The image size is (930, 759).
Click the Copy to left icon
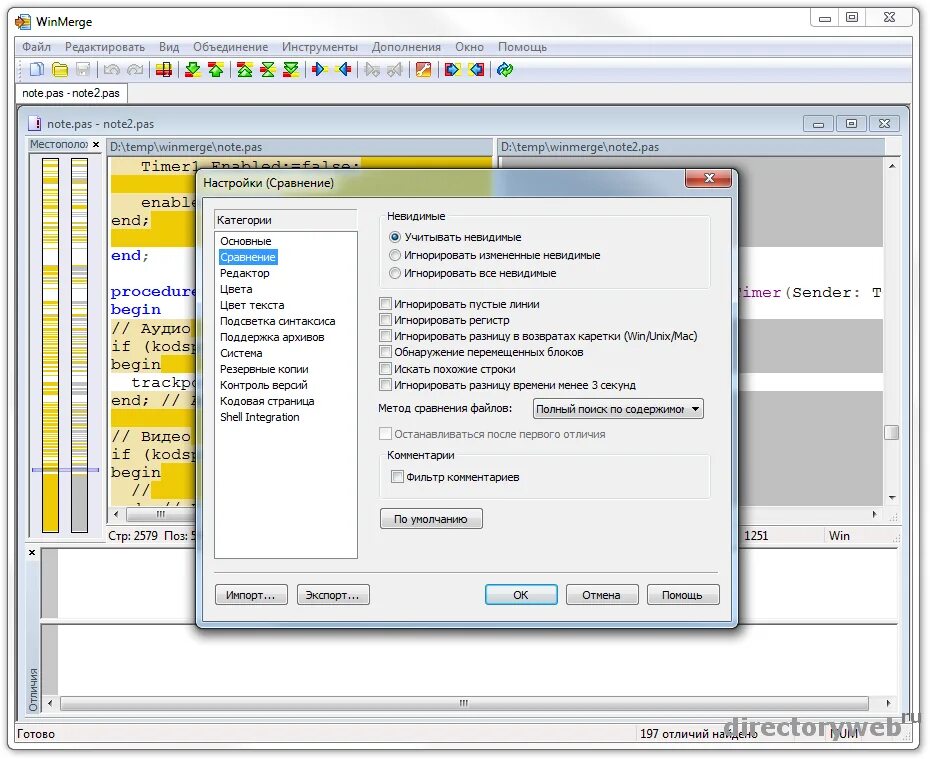tap(343, 69)
